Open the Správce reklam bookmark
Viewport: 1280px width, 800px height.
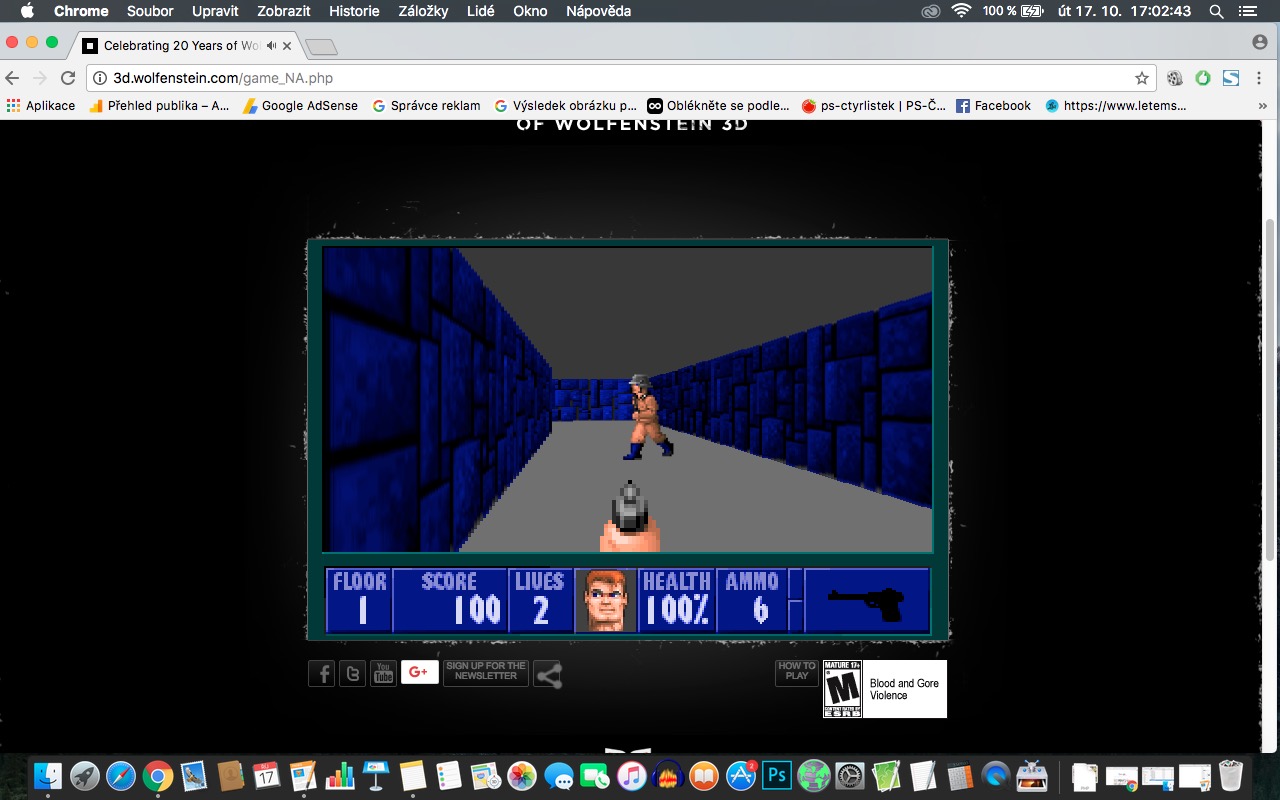coord(426,105)
